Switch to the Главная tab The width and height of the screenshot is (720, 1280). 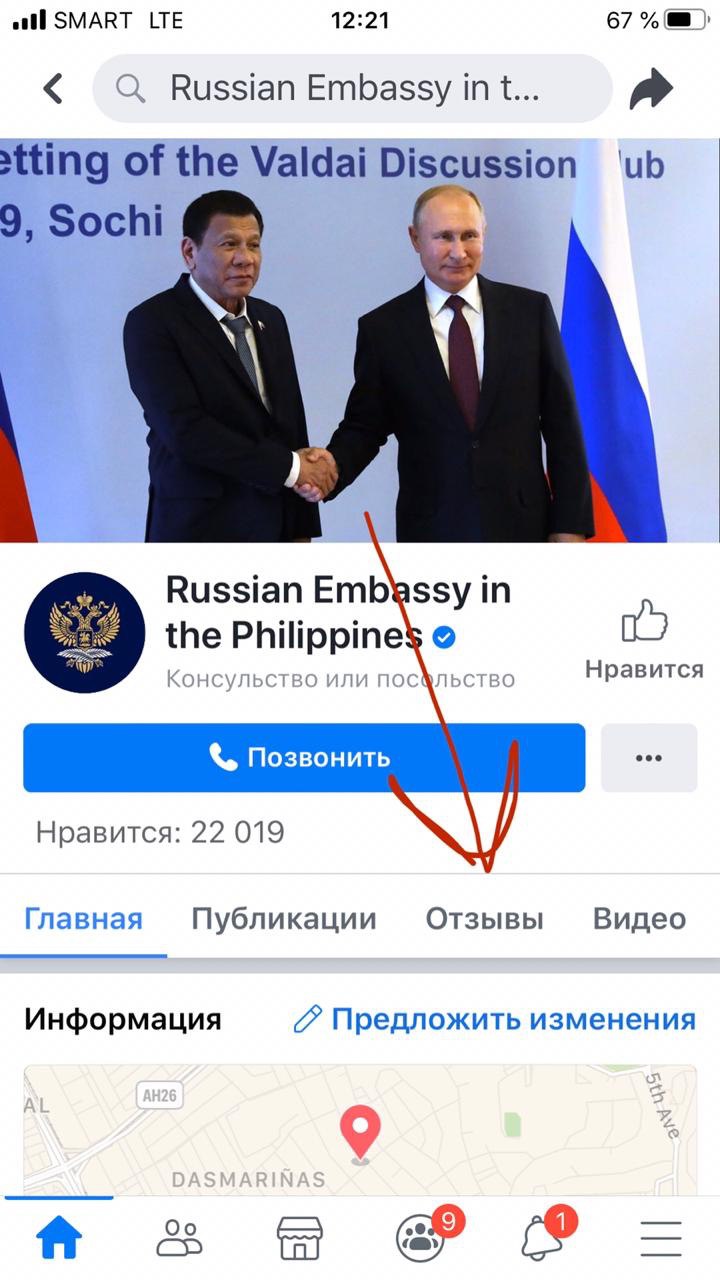[84, 919]
